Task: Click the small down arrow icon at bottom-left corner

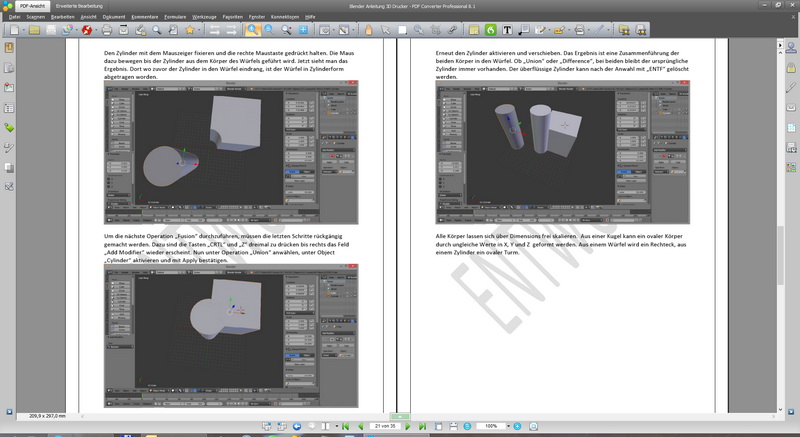Action: 9,412
